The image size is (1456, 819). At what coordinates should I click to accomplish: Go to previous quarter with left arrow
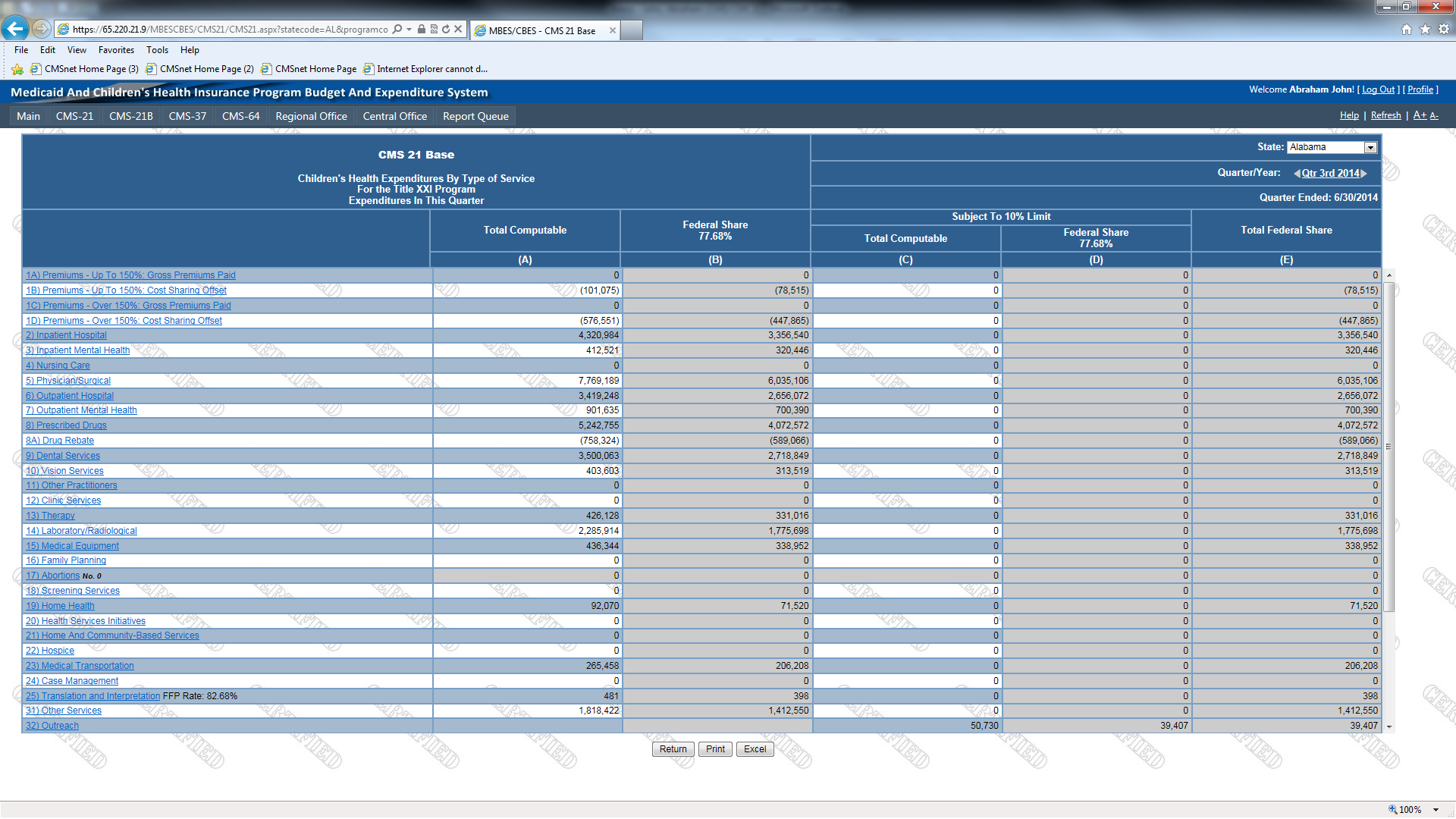click(1297, 174)
